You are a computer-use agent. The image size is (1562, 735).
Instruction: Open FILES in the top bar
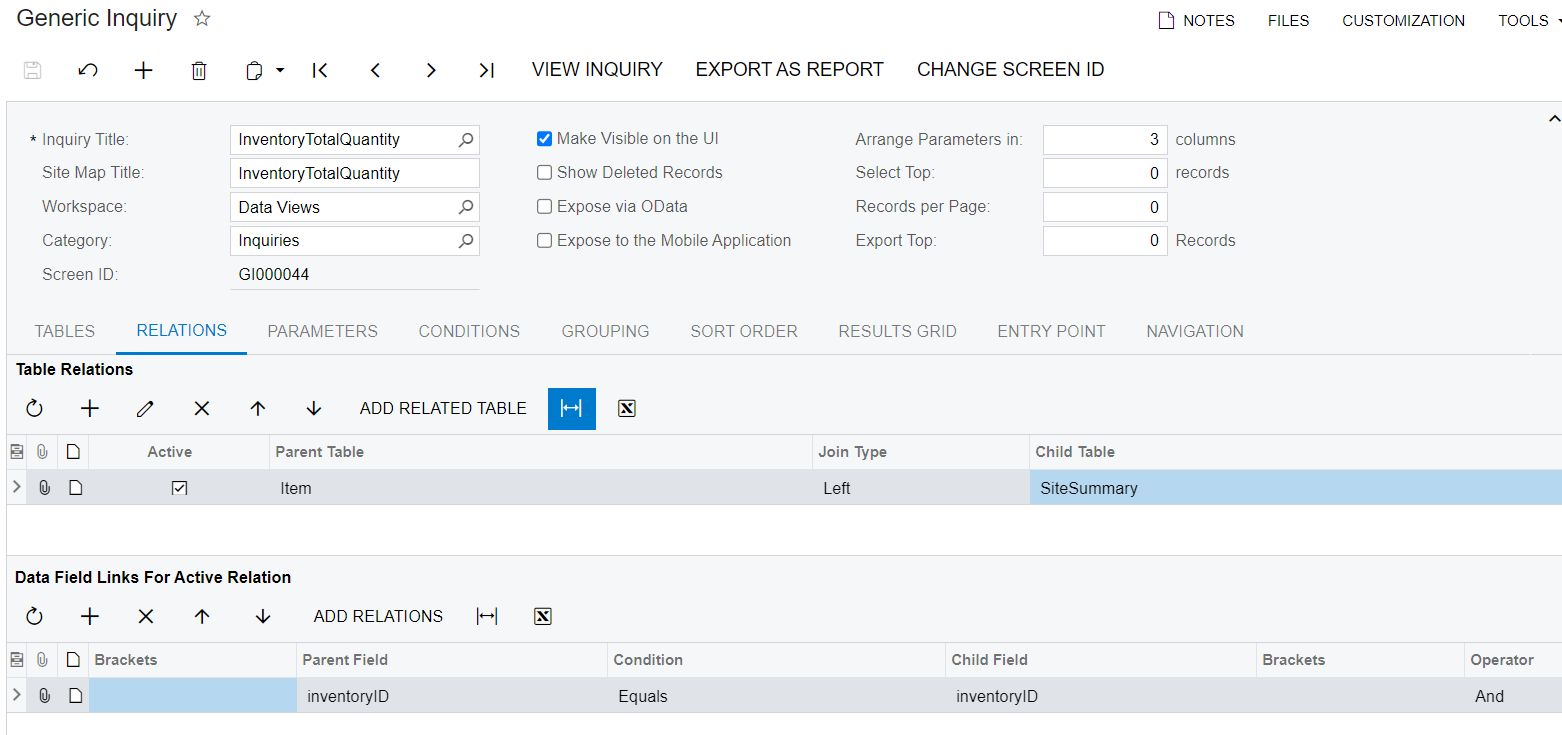click(x=1288, y=20)
